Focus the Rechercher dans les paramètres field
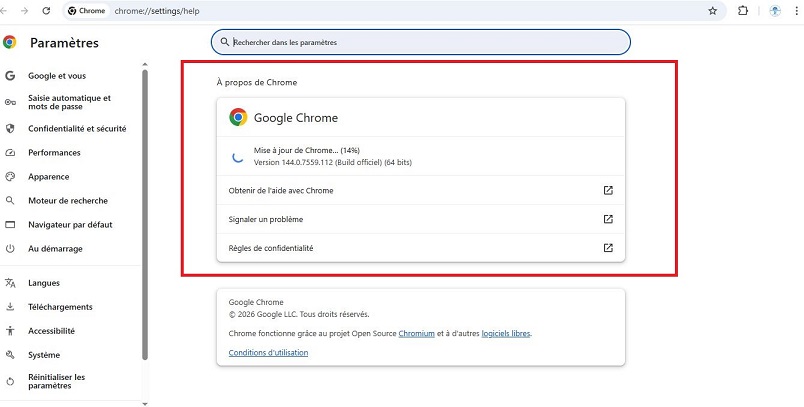 420,42
